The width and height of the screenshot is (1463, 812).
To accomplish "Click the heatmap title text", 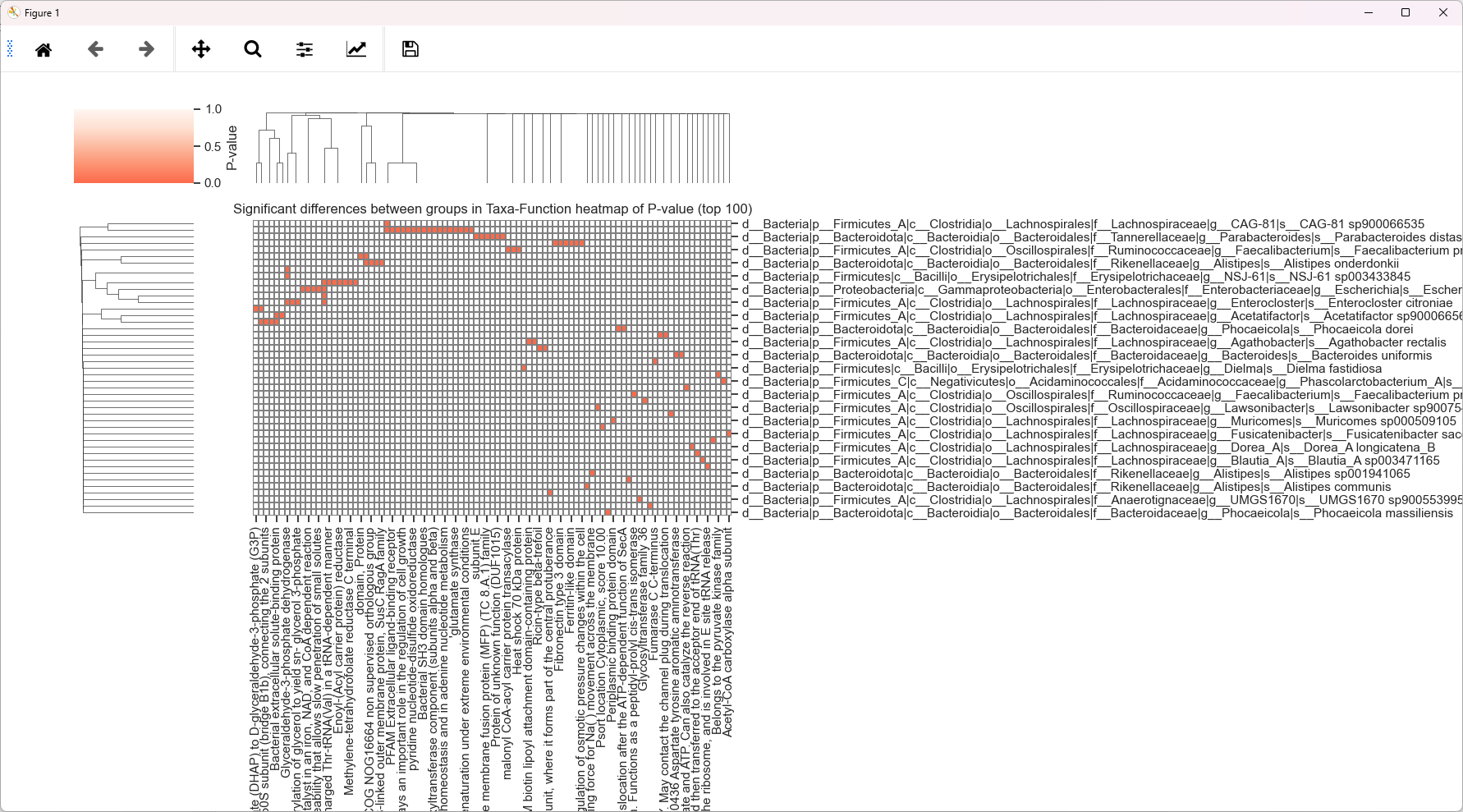I will (493, 209).
